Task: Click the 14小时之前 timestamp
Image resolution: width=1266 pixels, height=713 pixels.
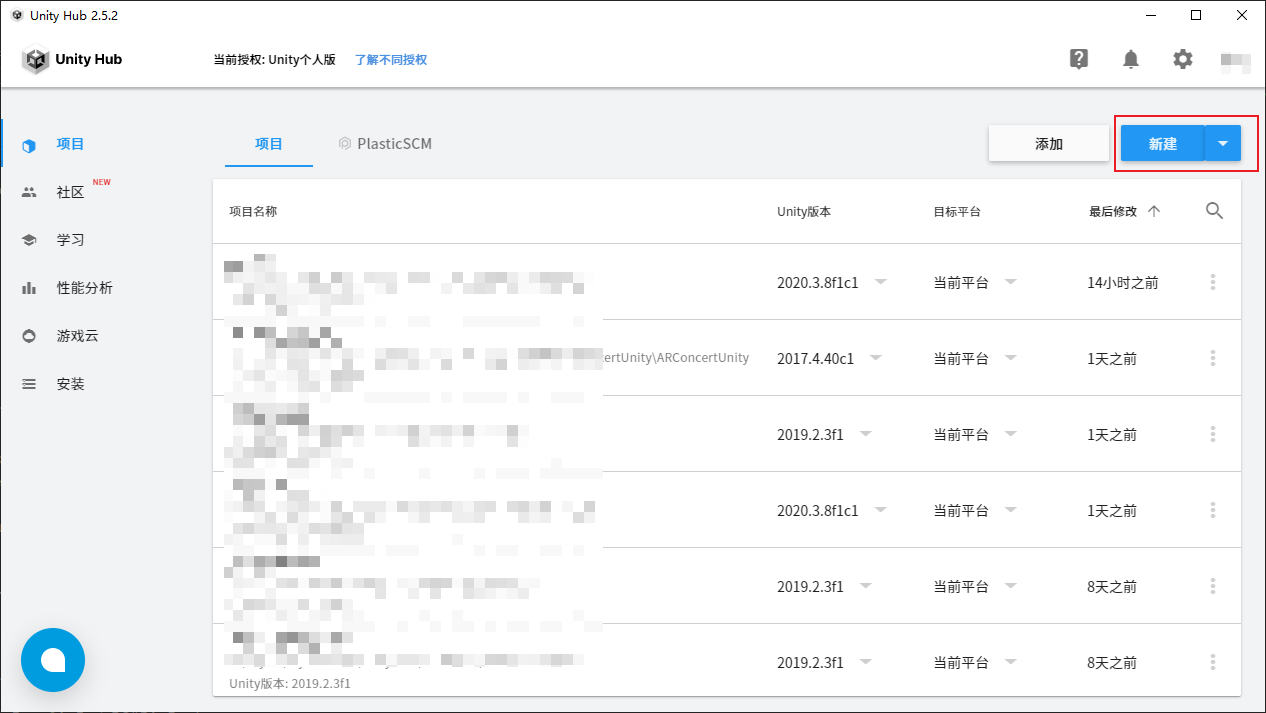Action: tap(1123, 283)
